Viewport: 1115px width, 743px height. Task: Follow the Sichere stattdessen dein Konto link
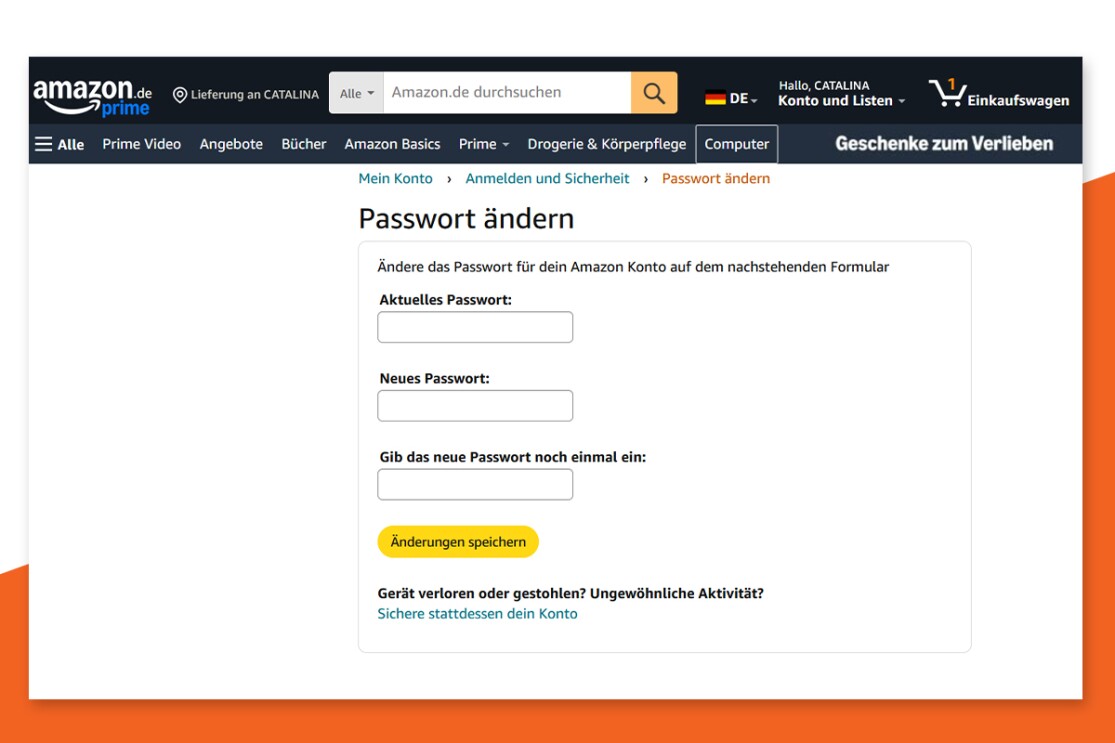(477, 614)
